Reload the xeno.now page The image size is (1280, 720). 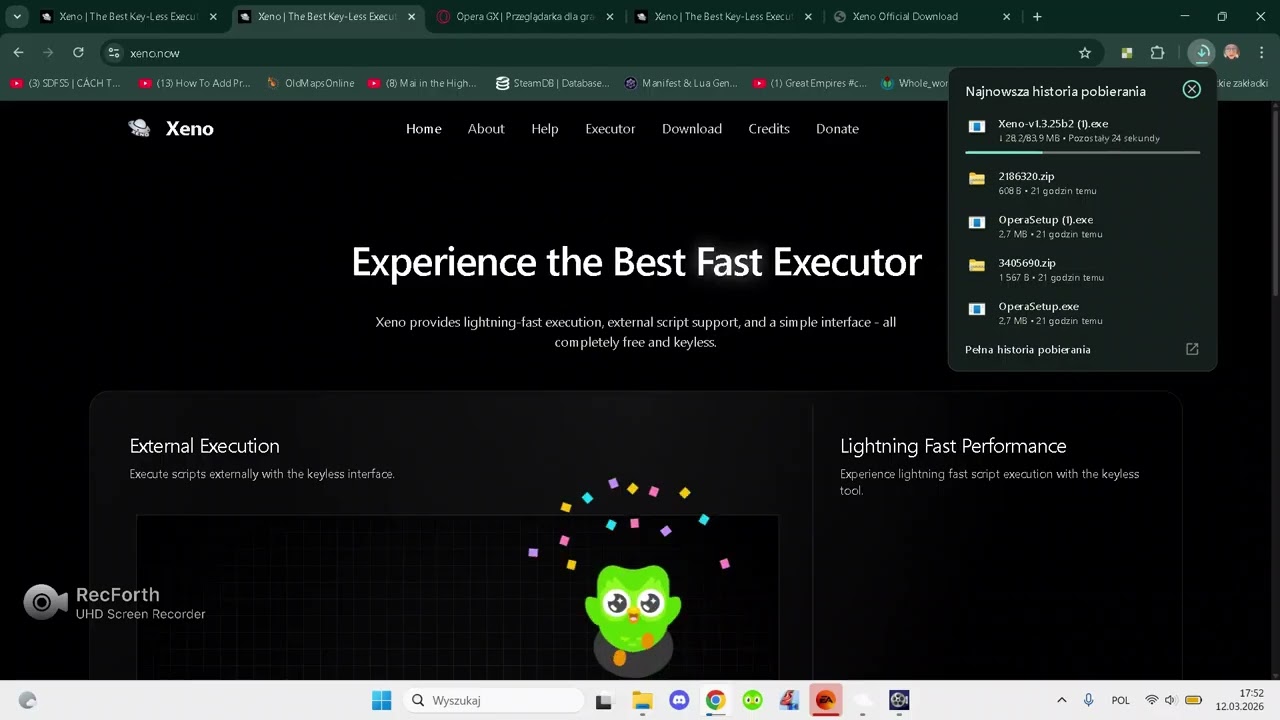(78, 53)
